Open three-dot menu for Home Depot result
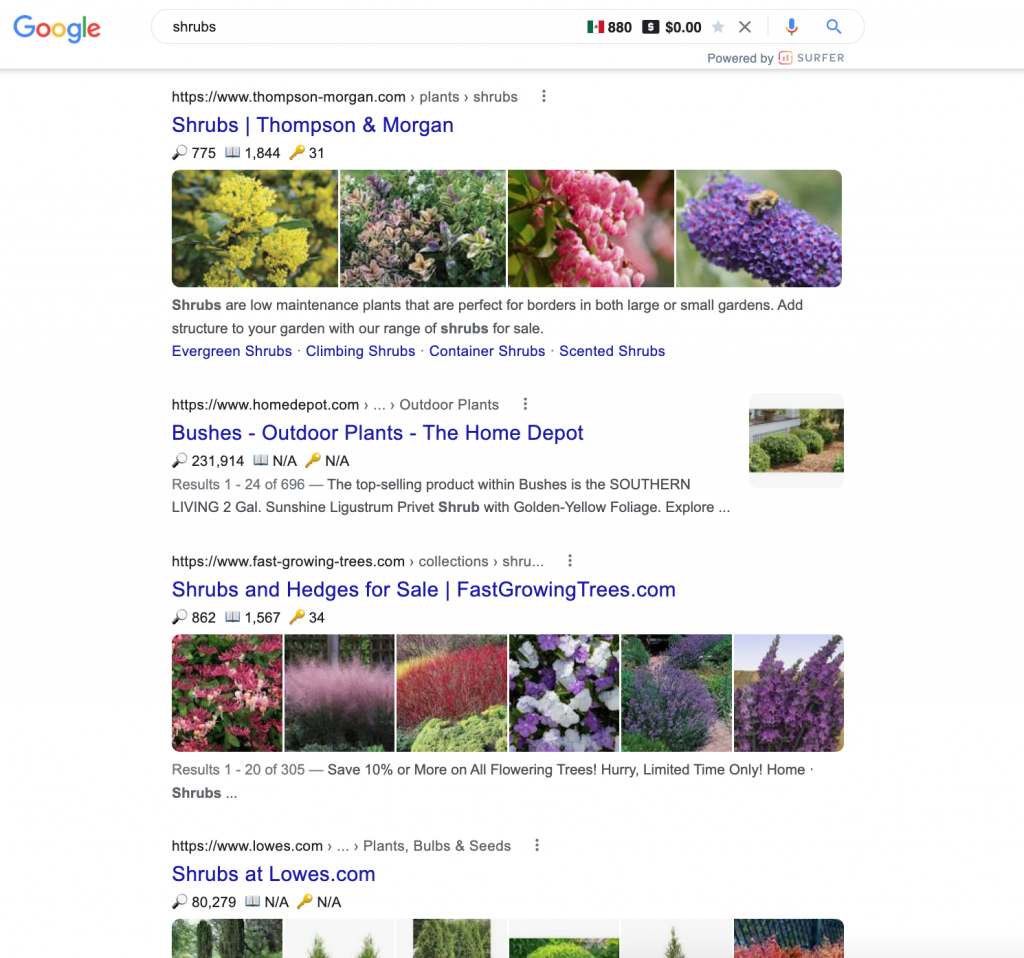 coord(525,405)
